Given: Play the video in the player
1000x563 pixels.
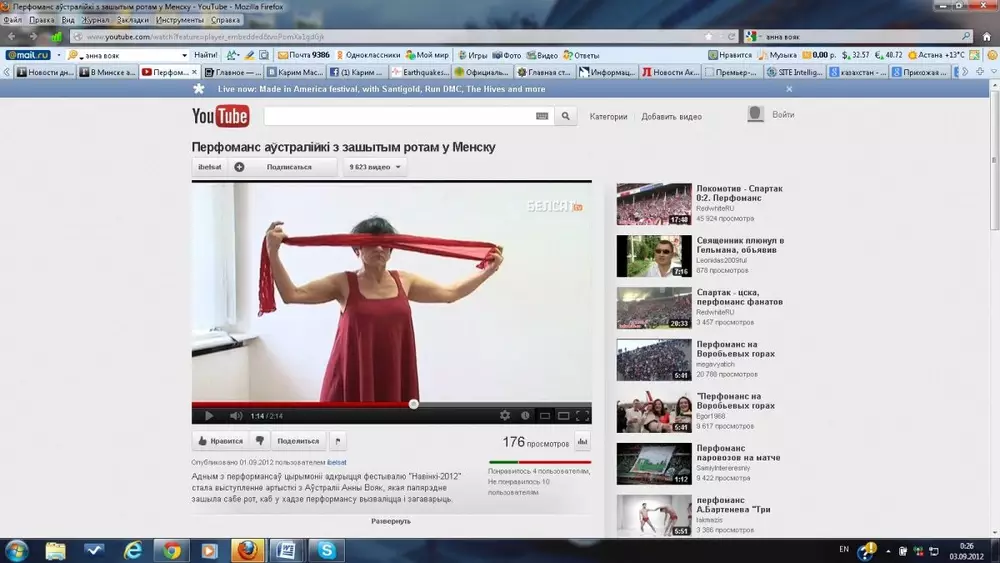Looking at the screenshot, I should coord(209,415).
